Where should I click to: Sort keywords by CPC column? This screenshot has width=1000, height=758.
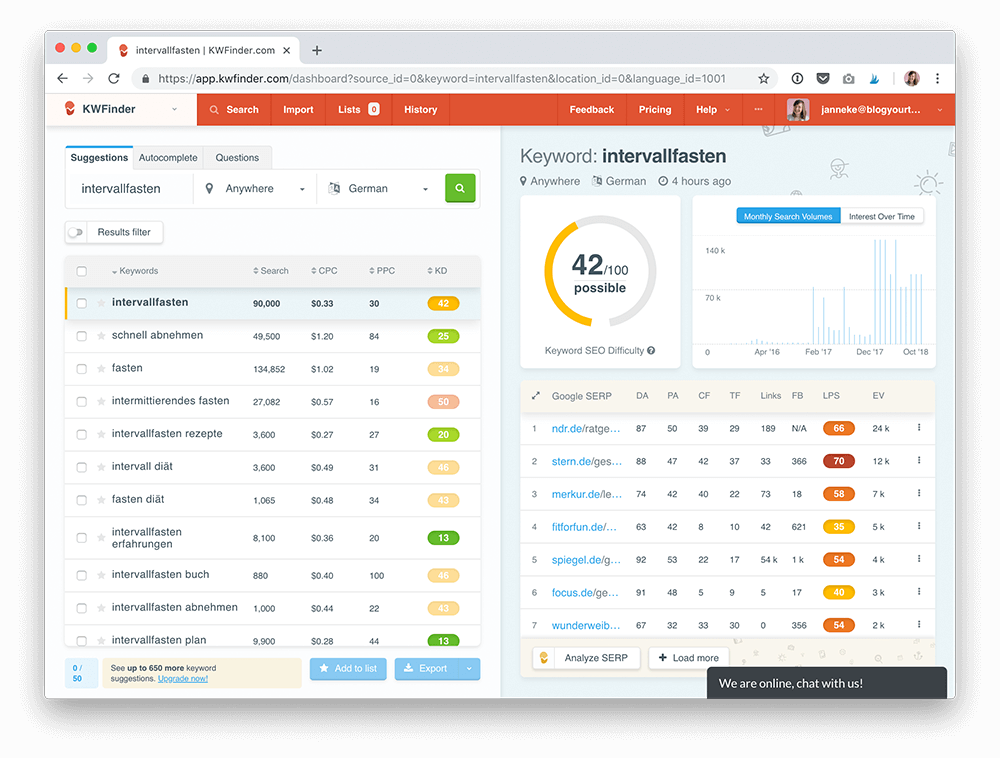324,271
